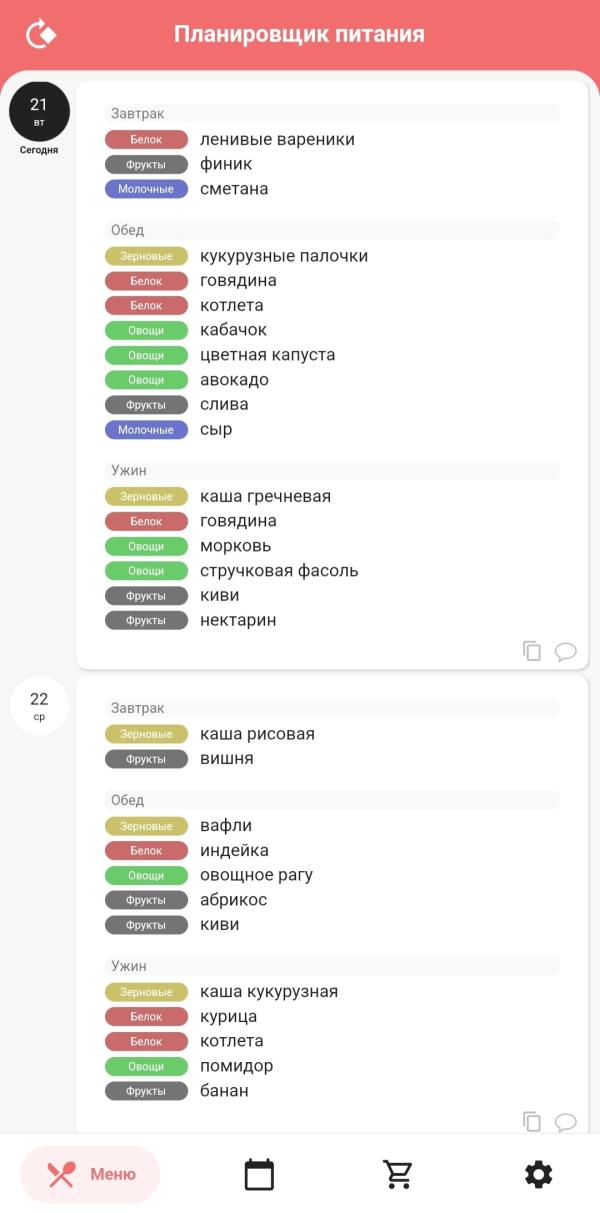Tap the Завтрак header for day 21
Screen dimensions: 600x1213
(332, 114)
